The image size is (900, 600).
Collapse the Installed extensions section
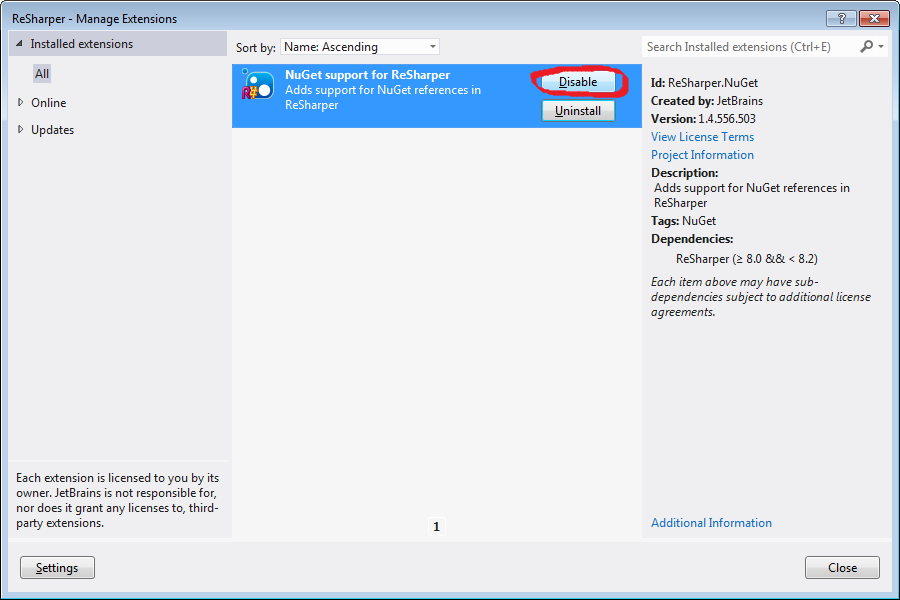click(x=19, y=44)
